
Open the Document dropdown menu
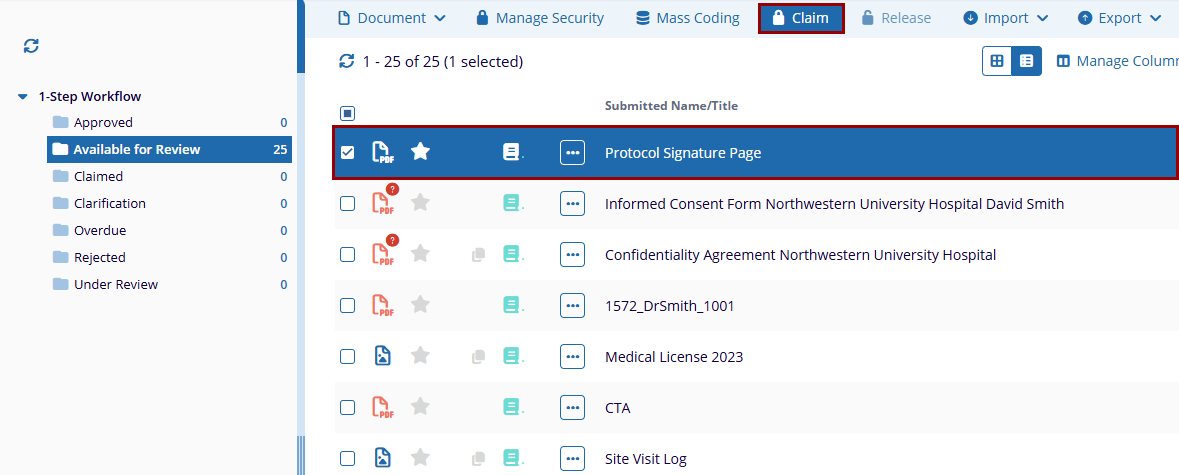pos(391,18)
